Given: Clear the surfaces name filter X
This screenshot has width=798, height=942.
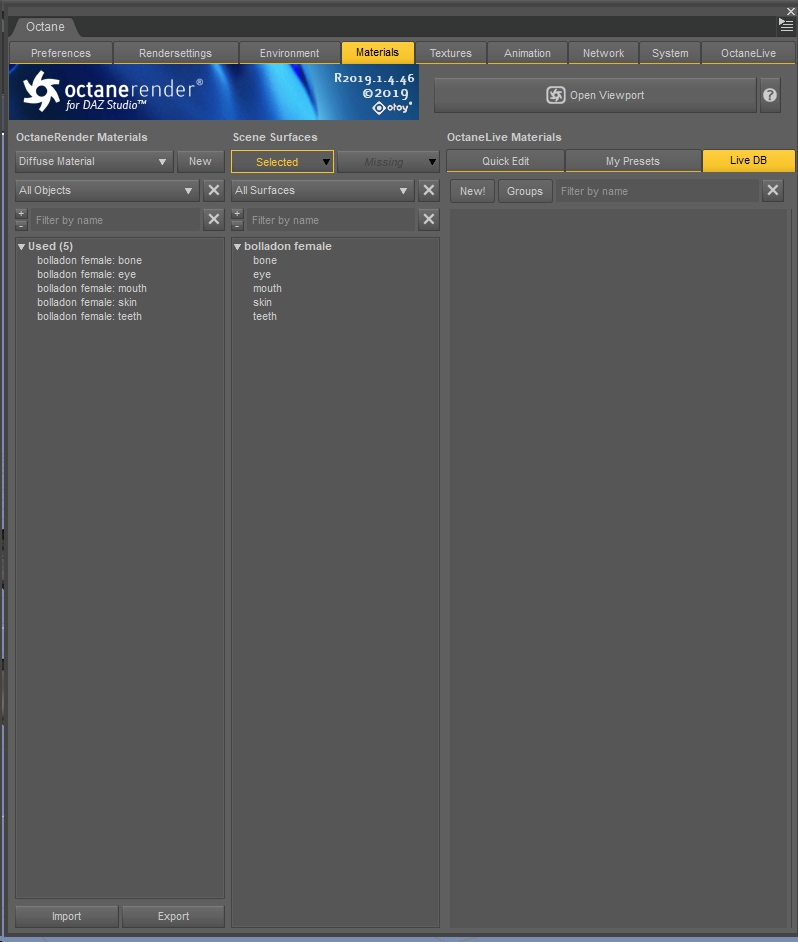Looking at the screenshot, I should tap(428, 219).
